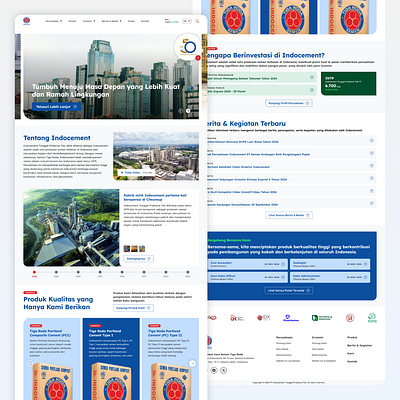
Task: Click the OJK partner logo
Action: tap(237, 318)
